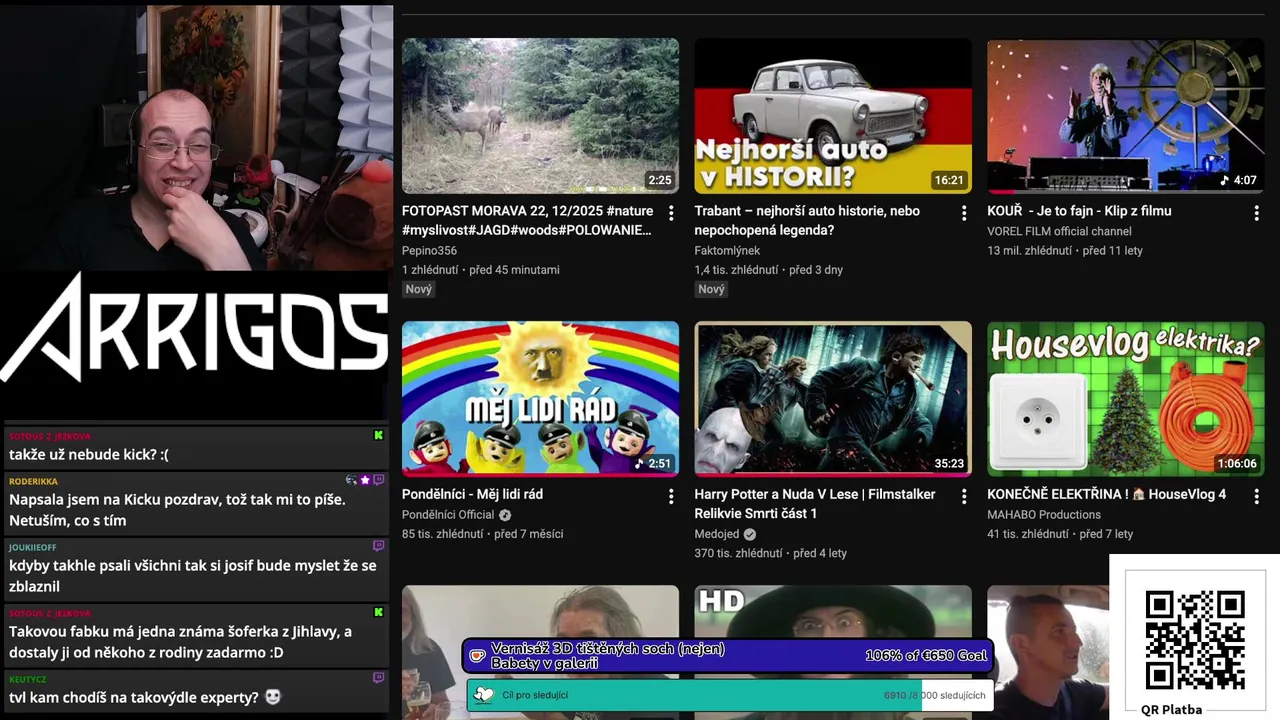Click Twitch icon on JOUKIIEOFF message

click(x=378, y=546)
